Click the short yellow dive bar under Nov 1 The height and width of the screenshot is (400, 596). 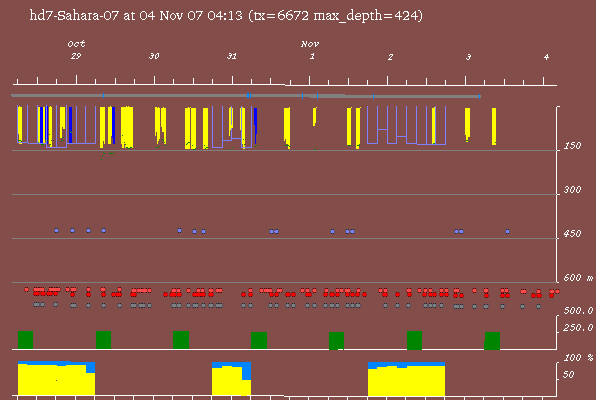[x=315, y=116]
